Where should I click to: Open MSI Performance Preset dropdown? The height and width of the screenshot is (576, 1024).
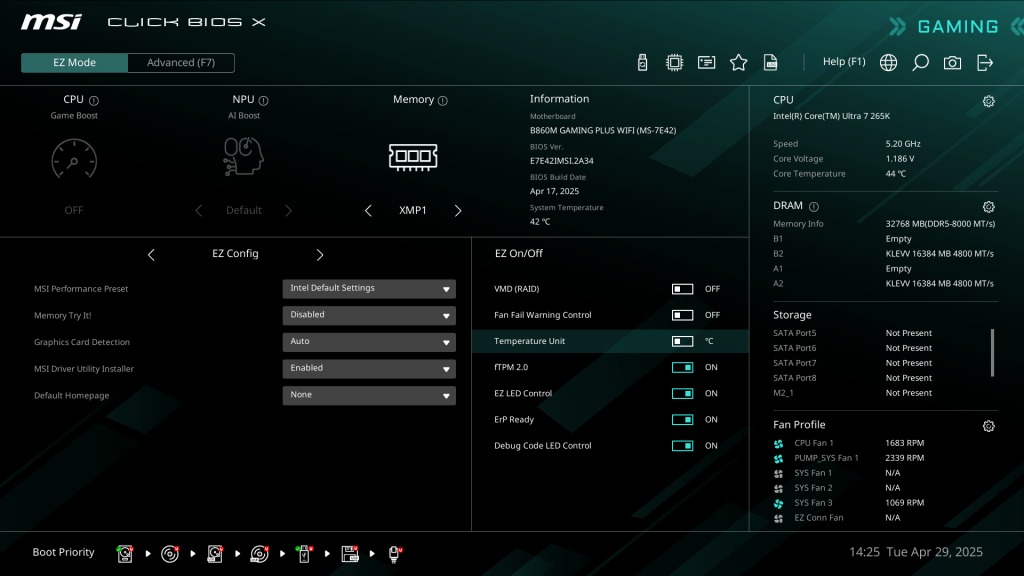[x=369, y=289]
